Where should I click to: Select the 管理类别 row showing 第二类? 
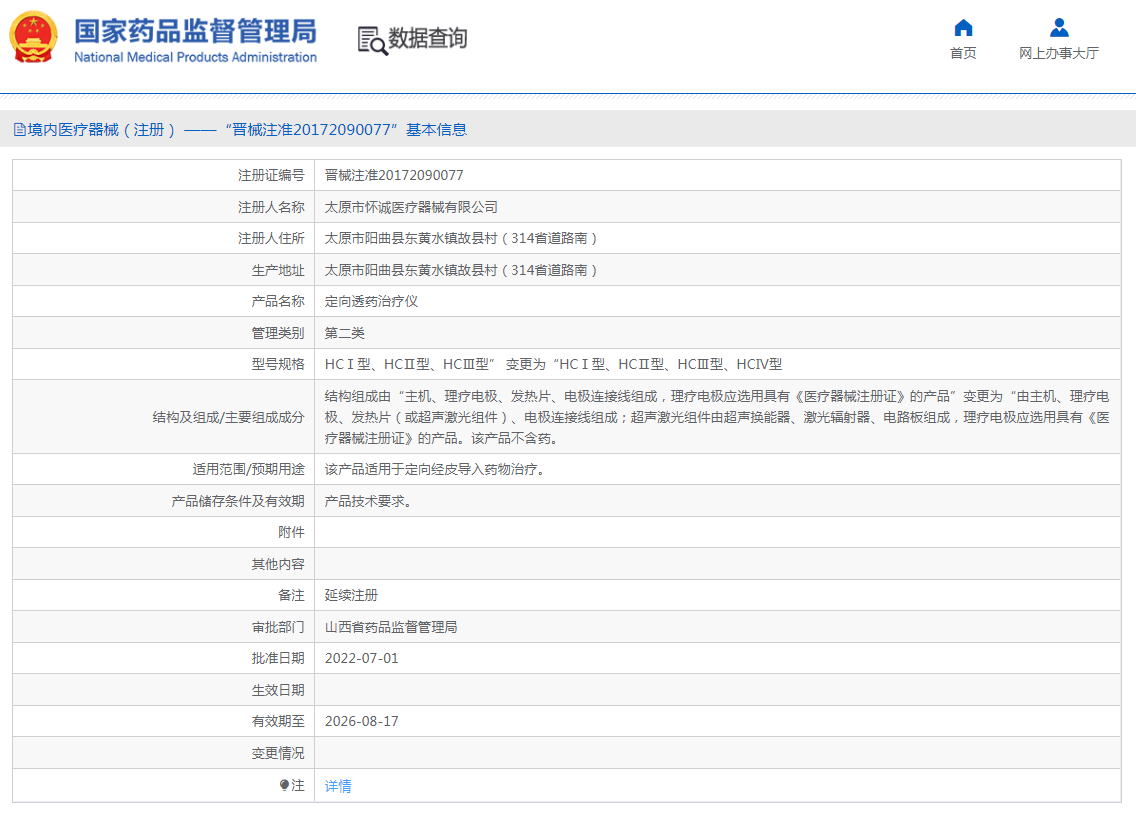click(345, 332)
